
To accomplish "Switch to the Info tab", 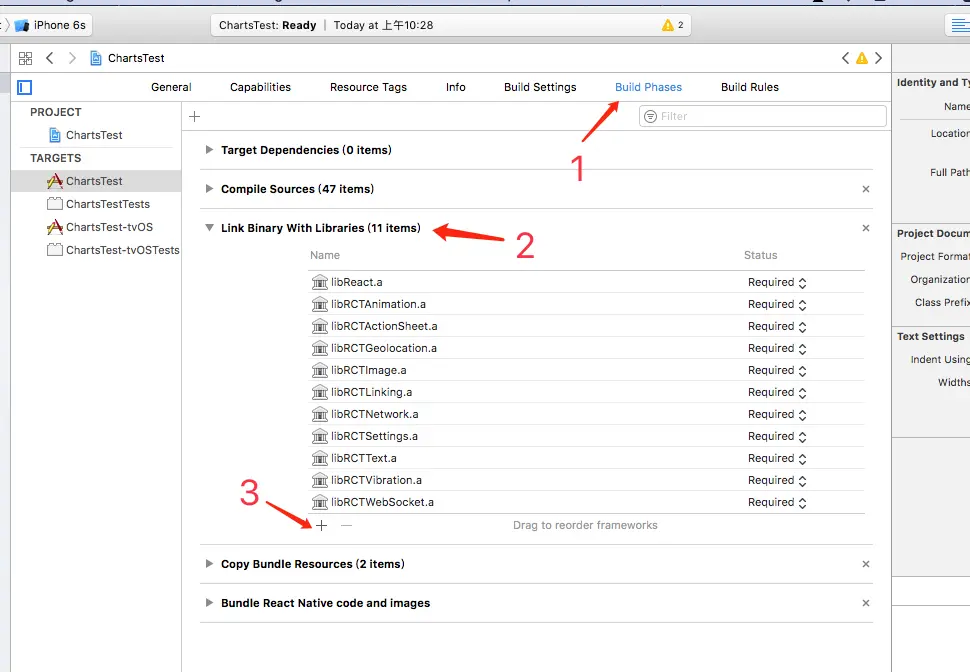I will [455, 87].
